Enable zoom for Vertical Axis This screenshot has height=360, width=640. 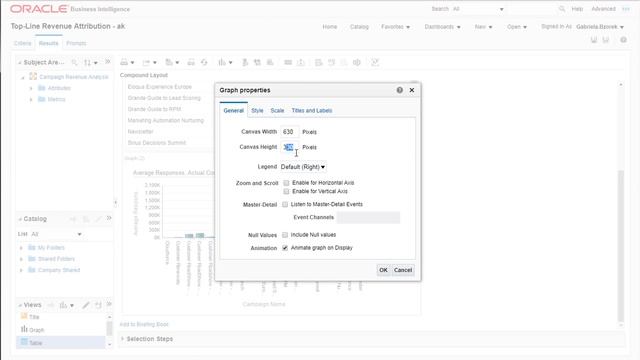tap(286, 191)
